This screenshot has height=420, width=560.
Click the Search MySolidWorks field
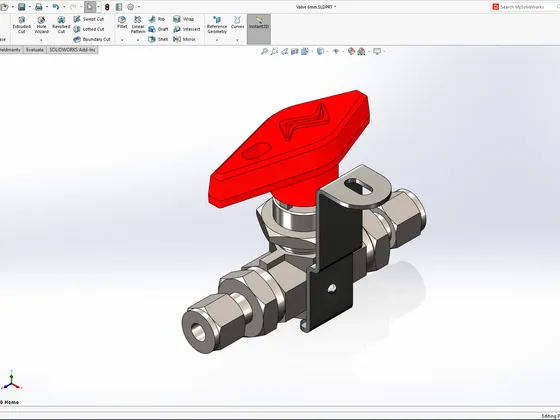(x=525, y=7)
